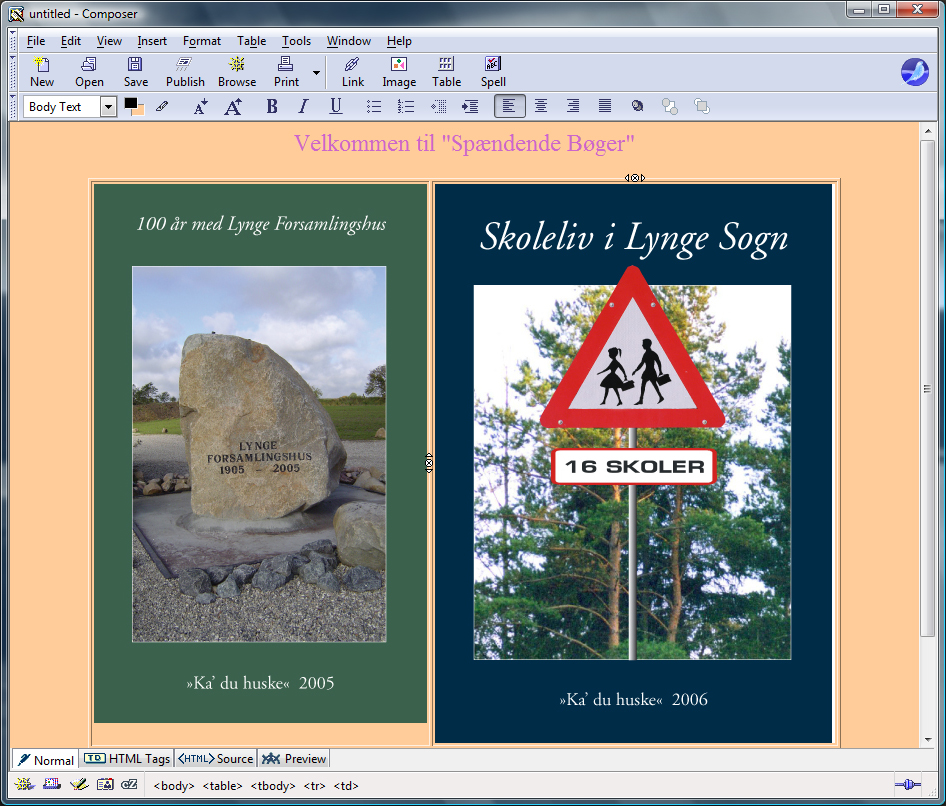The width and height of the screenshot is (946, 806).
Task: Click the numbered list icon
Action: (406, 106)
